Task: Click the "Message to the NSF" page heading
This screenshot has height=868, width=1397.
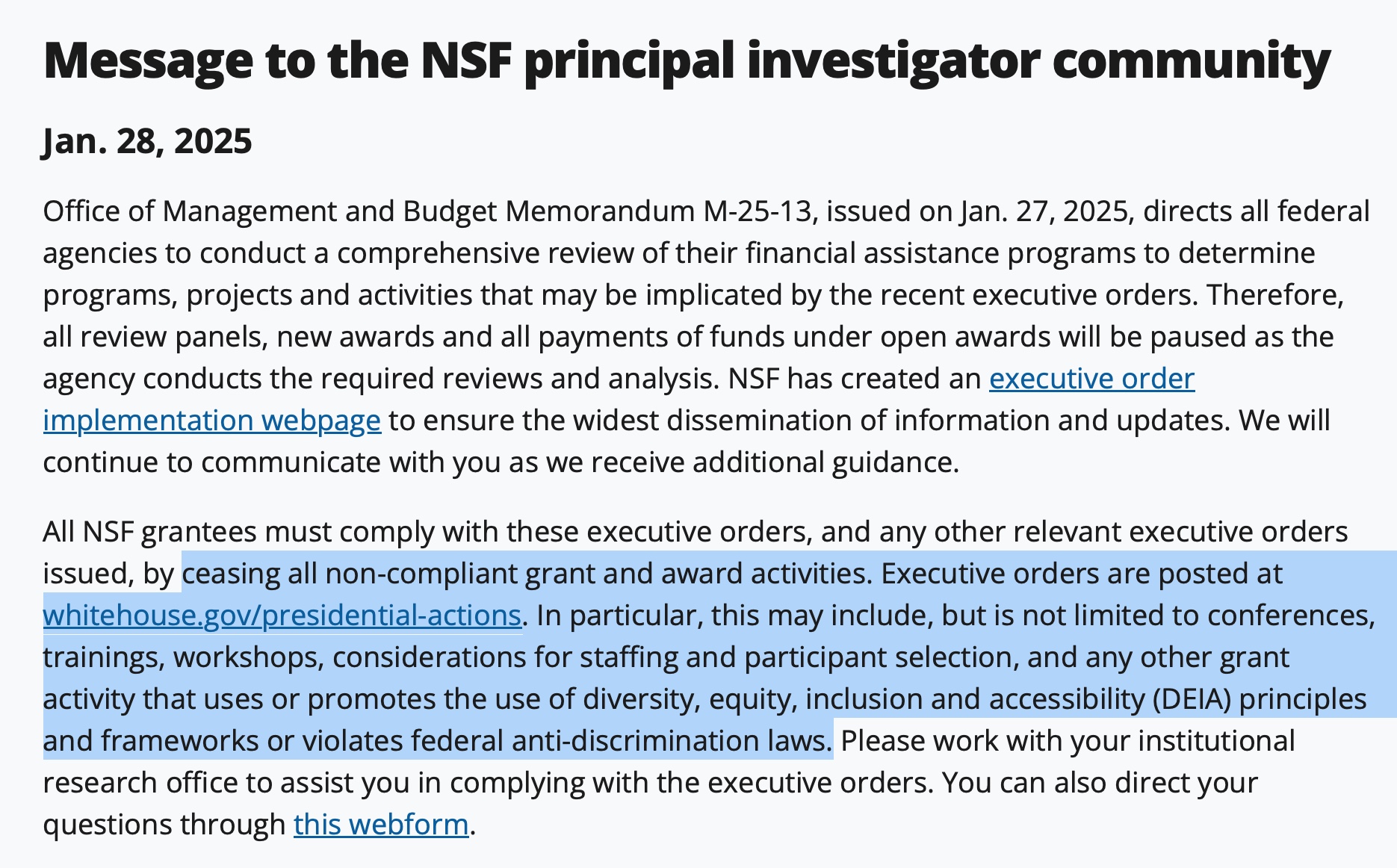Action: point(686,60)
